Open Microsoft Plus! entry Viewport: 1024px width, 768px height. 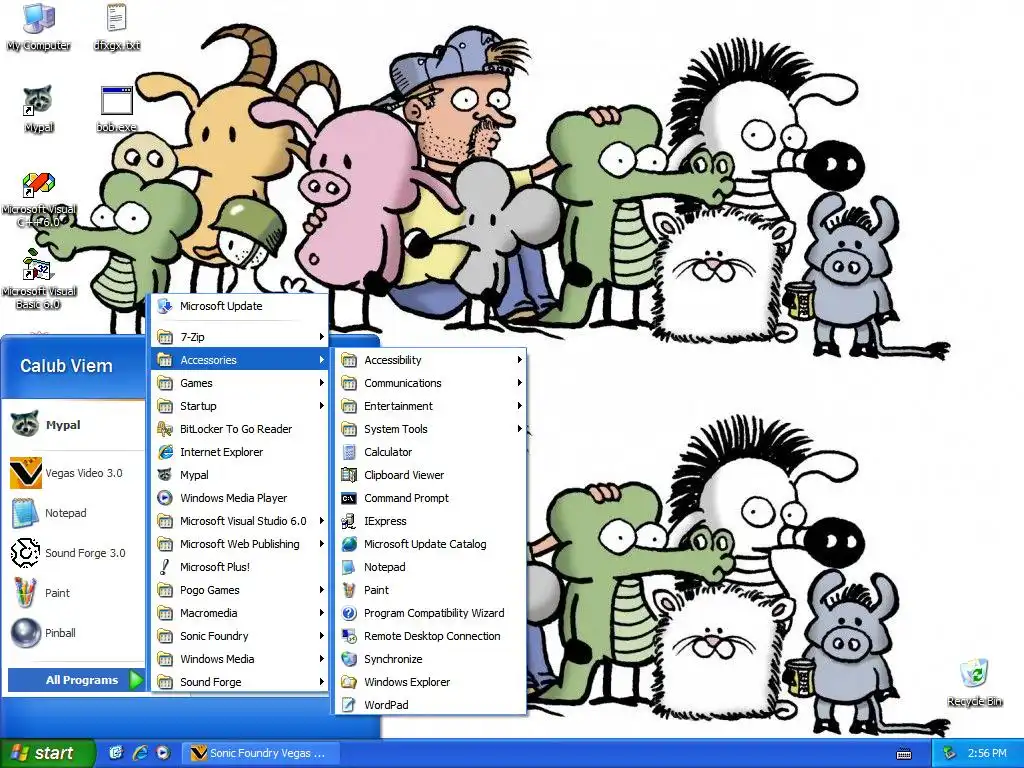[x=240, y=567]
